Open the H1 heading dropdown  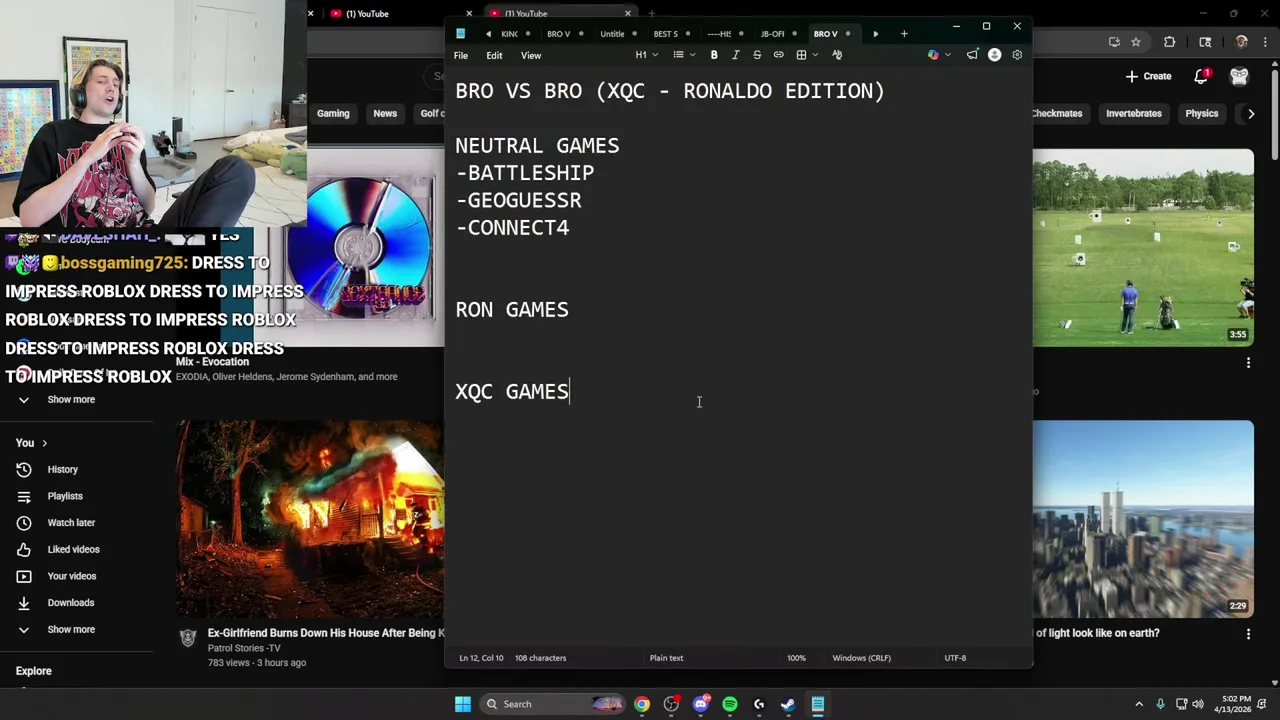647,55
